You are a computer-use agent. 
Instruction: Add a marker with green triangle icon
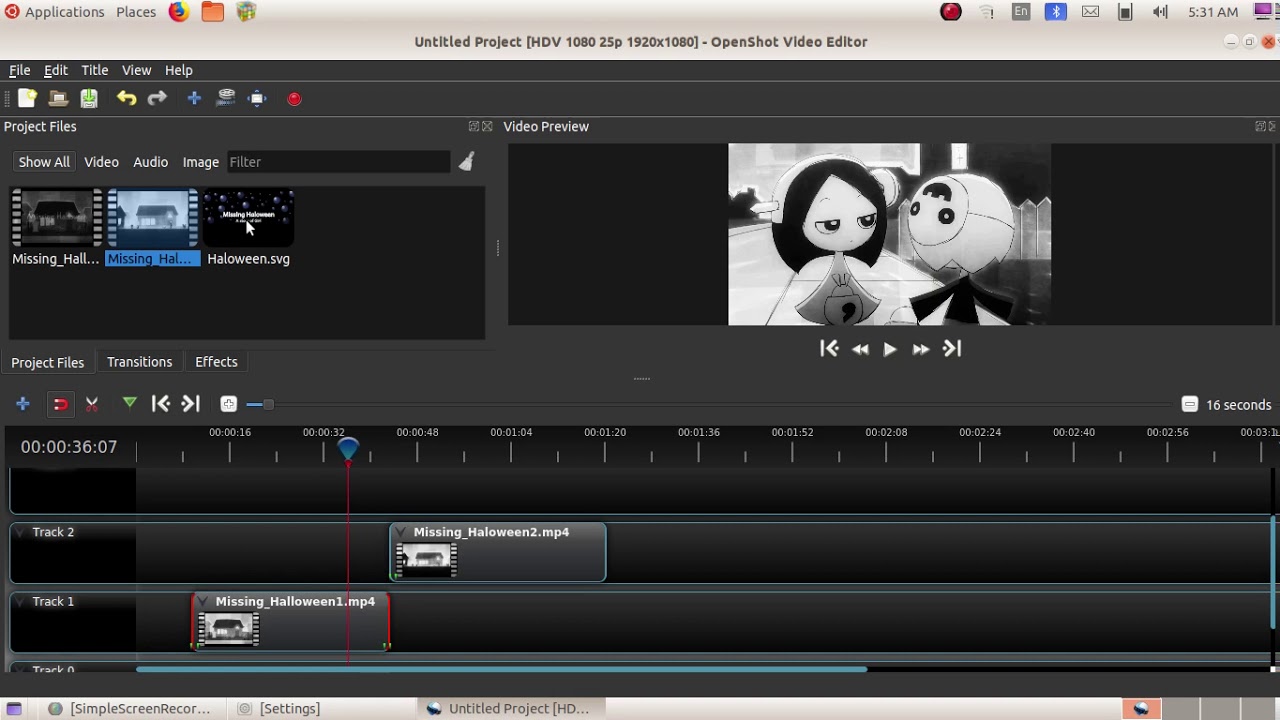click(129, 403)
